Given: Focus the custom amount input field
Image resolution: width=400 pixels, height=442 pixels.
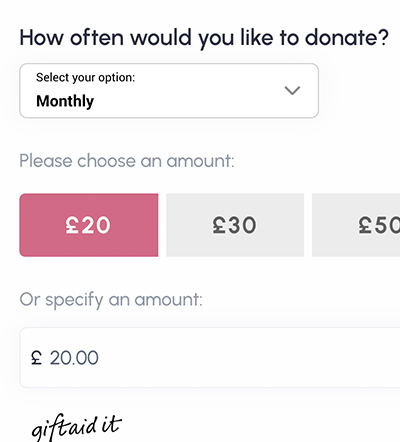Looking at the screenshot, I should pyautogui.click(x=210, y=358).
